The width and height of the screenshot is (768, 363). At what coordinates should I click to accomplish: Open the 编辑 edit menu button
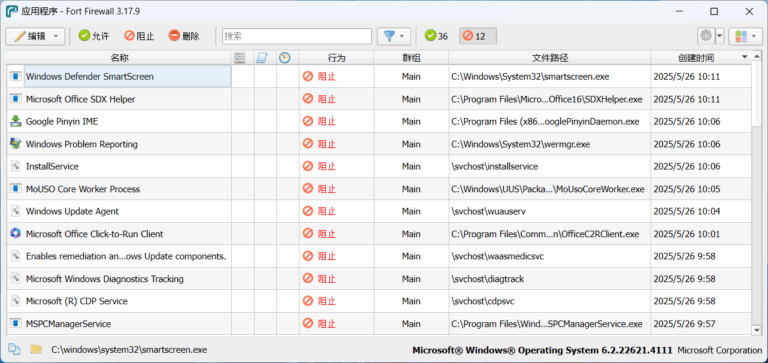click(x=35, y=36)
